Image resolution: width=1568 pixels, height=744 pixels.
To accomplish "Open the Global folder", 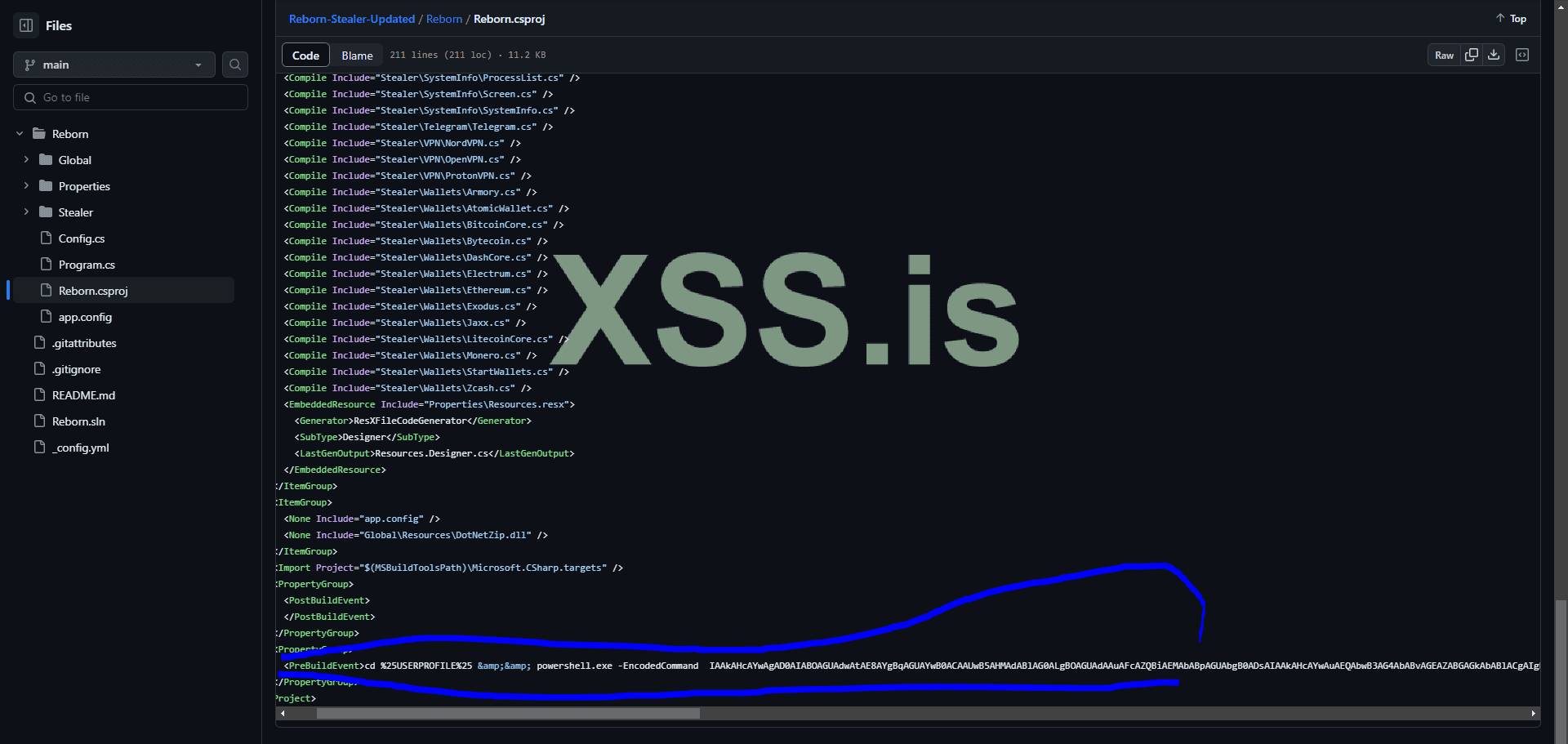I will tap(75, 160).
